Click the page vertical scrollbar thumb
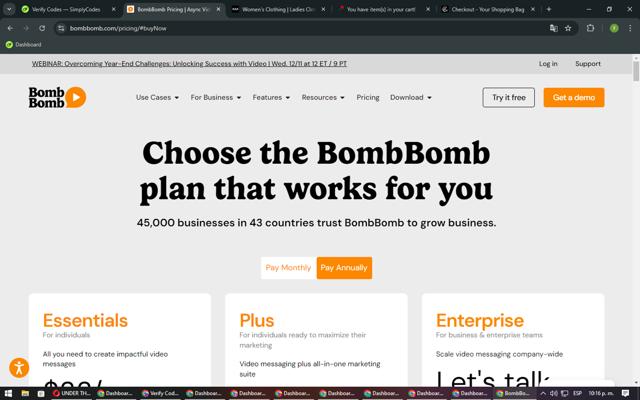640x400 pixels. pyautogui.click(x=636, y=71)
